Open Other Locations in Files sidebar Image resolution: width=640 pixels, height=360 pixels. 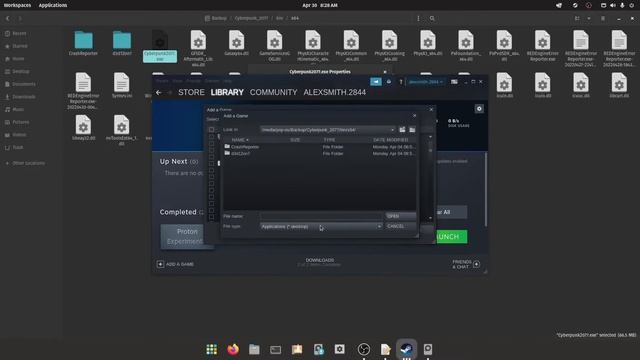click(29, 163)
